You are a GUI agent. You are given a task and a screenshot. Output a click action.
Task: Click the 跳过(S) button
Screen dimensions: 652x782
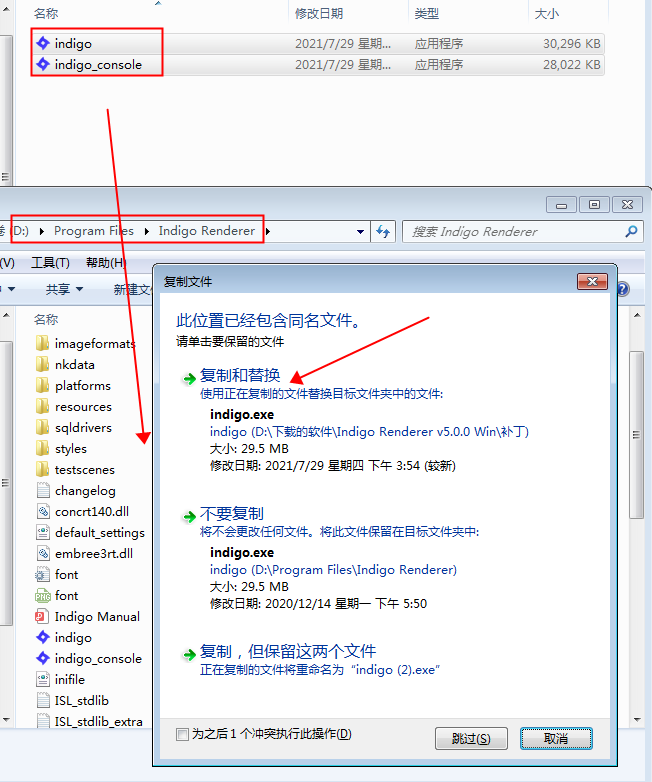tap(471, 739)
